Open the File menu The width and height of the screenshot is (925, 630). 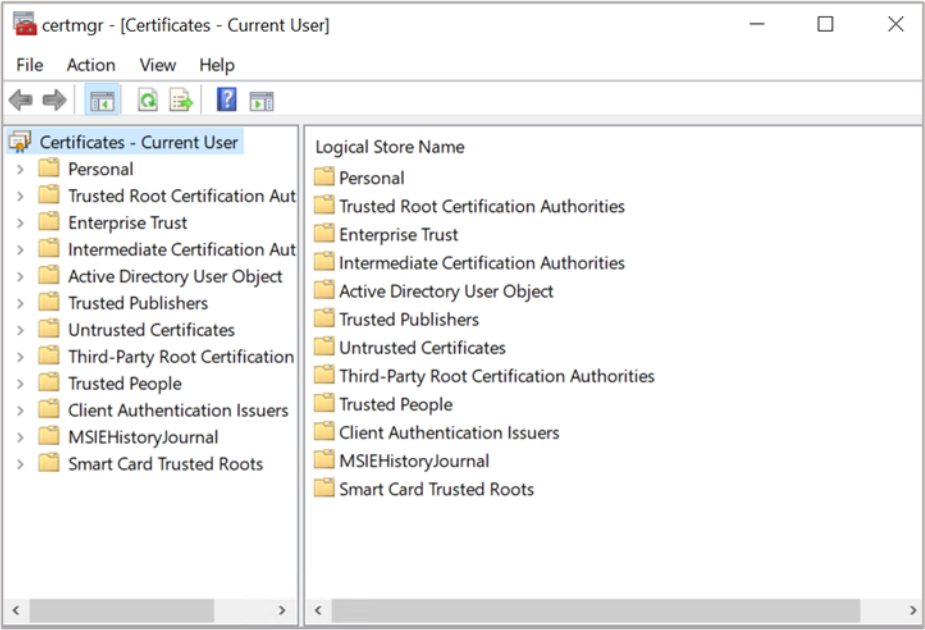pos(29,65)
